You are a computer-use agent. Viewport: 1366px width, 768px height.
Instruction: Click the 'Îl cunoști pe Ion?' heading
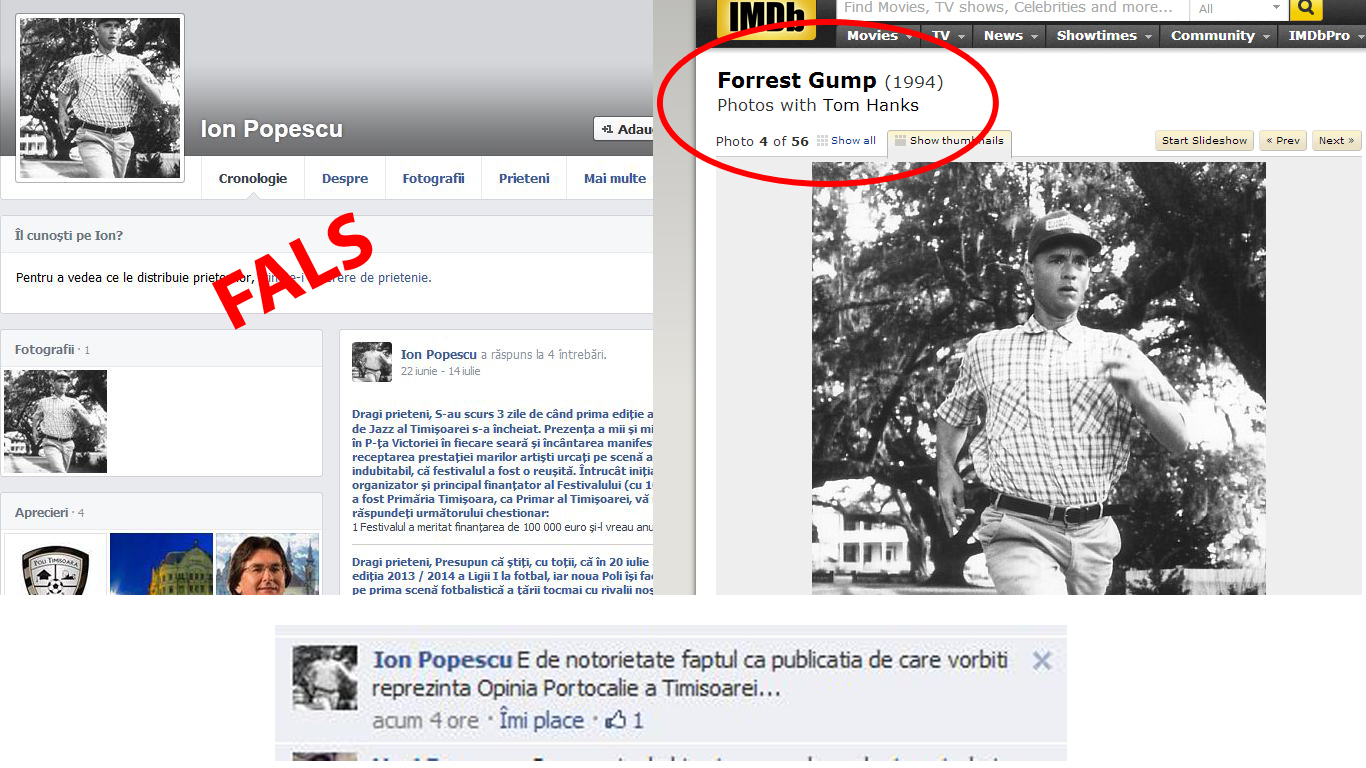click(x=69, y=235)
